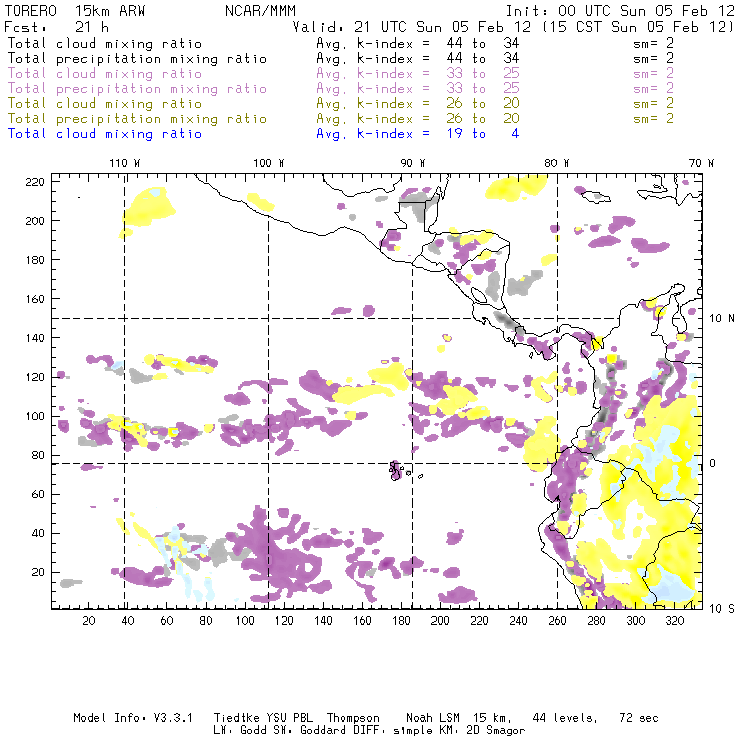Click the "220" tick on the vertical axis

coord(35,182)
